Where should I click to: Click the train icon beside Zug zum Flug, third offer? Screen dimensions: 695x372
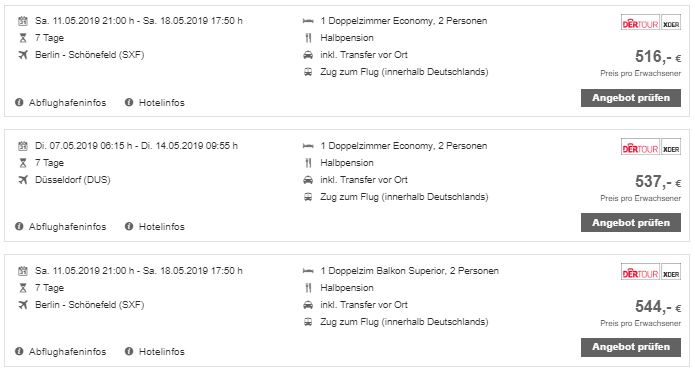pyautogui.click(x=308, y=322)
